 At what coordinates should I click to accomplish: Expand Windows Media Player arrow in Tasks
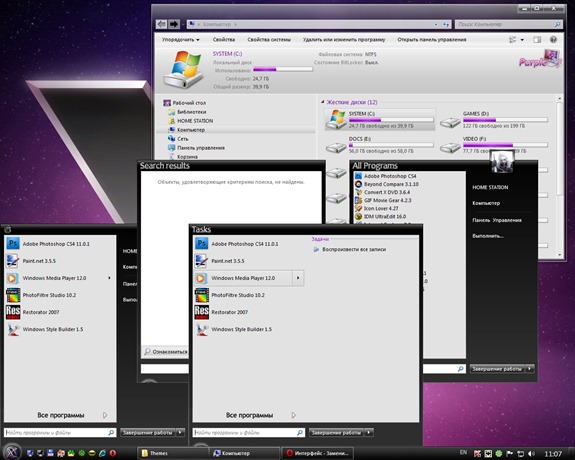[298, 278]
